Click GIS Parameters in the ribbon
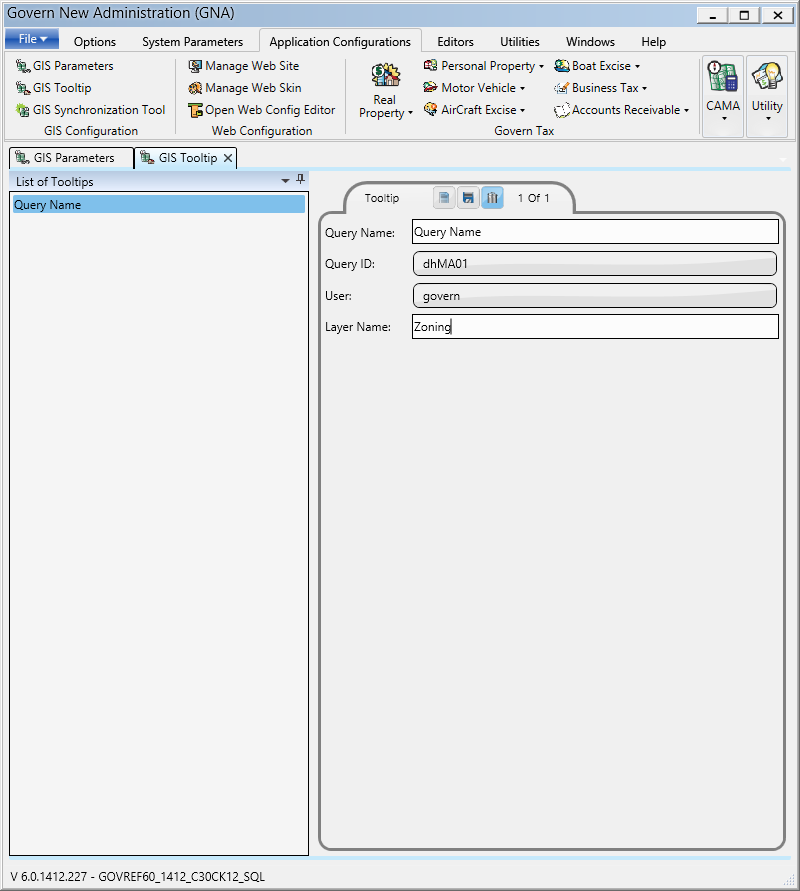This screenshot has height=891, width=800. pos(65,66)
